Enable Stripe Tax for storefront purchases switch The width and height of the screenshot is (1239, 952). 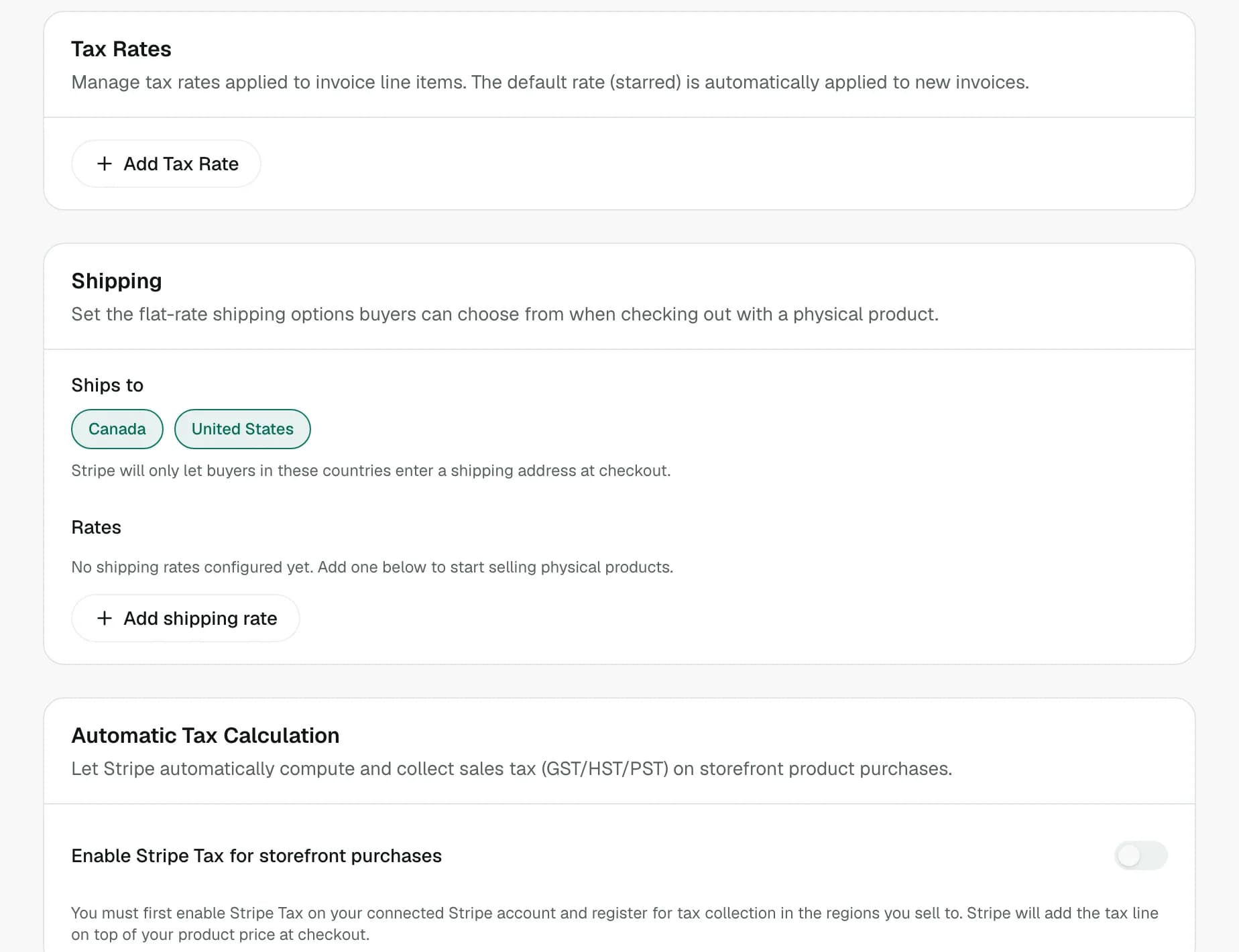(x=1141, y=855)
